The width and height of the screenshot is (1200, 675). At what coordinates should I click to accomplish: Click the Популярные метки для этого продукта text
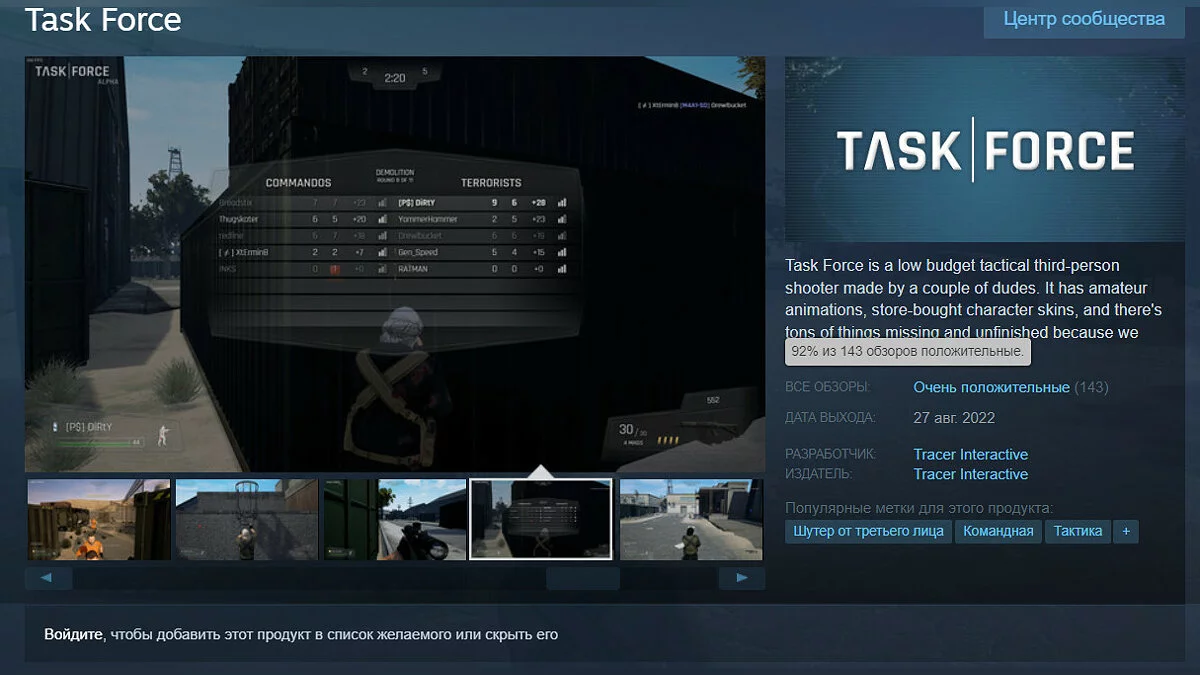(919, 507)
